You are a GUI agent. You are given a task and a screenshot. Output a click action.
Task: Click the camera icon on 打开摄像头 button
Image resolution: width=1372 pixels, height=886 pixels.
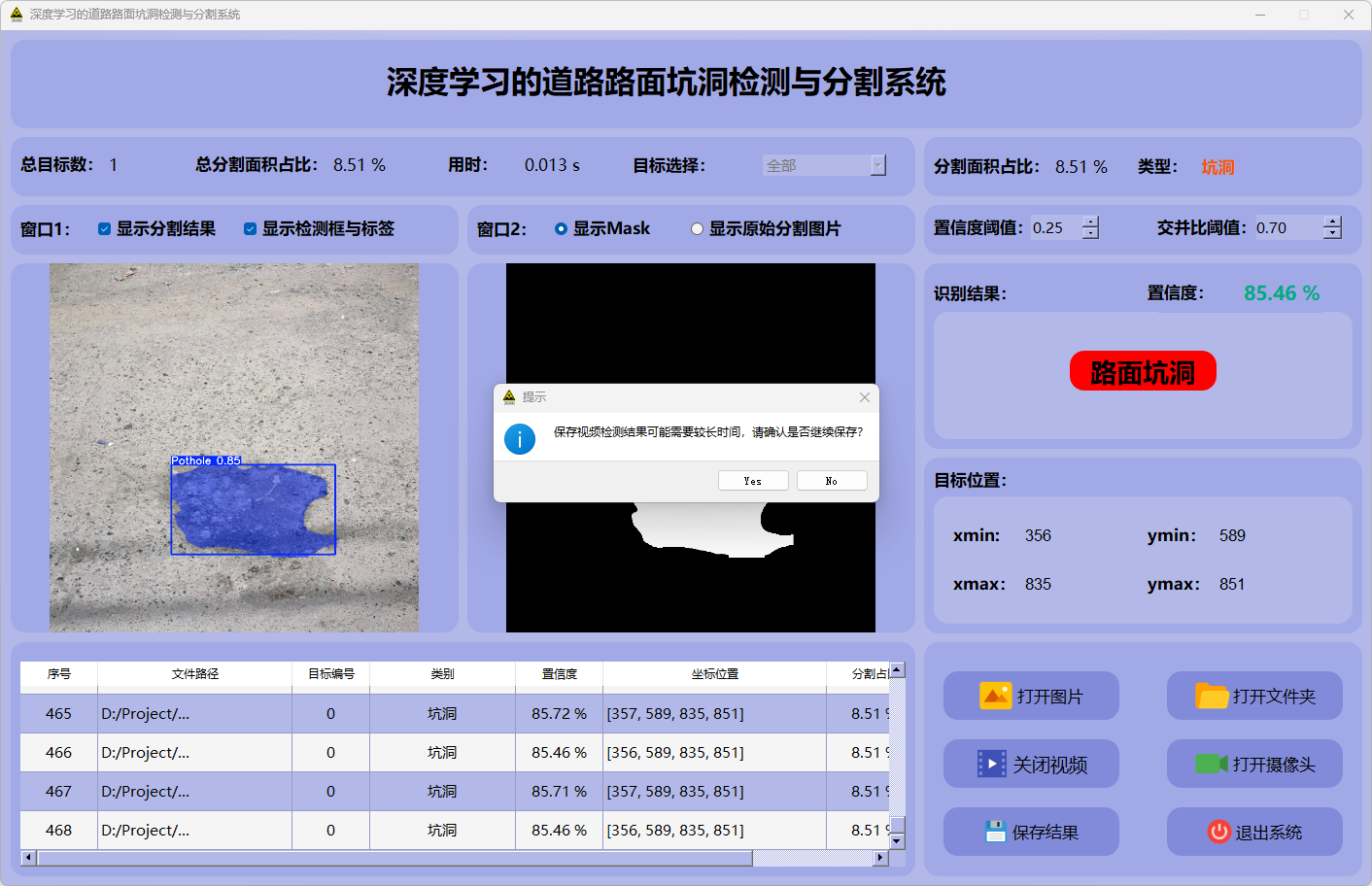pyautogui.click(x=1211, y=764)
